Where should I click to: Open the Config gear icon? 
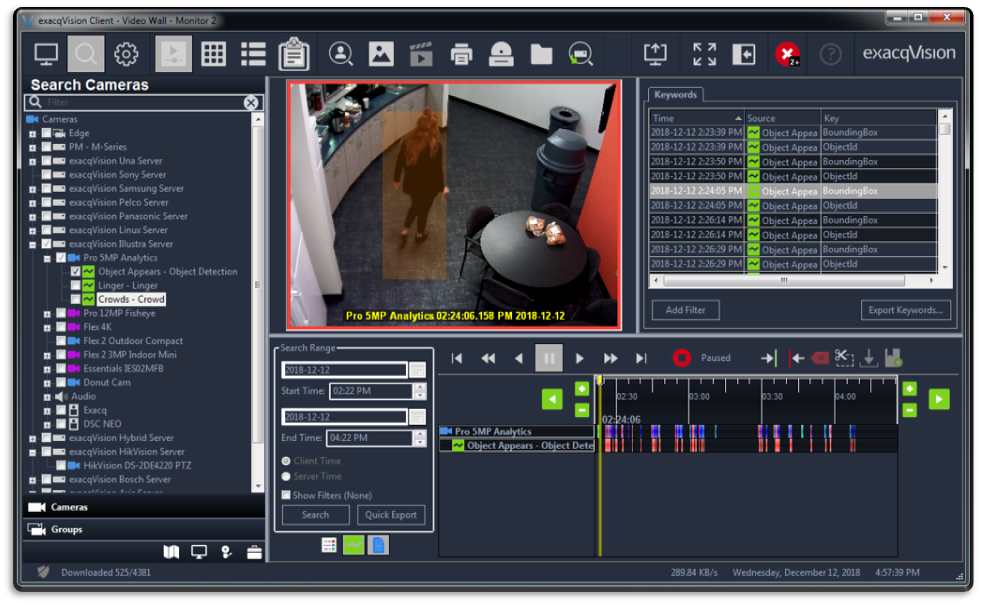pyautogui.click(x=126, y=54)
